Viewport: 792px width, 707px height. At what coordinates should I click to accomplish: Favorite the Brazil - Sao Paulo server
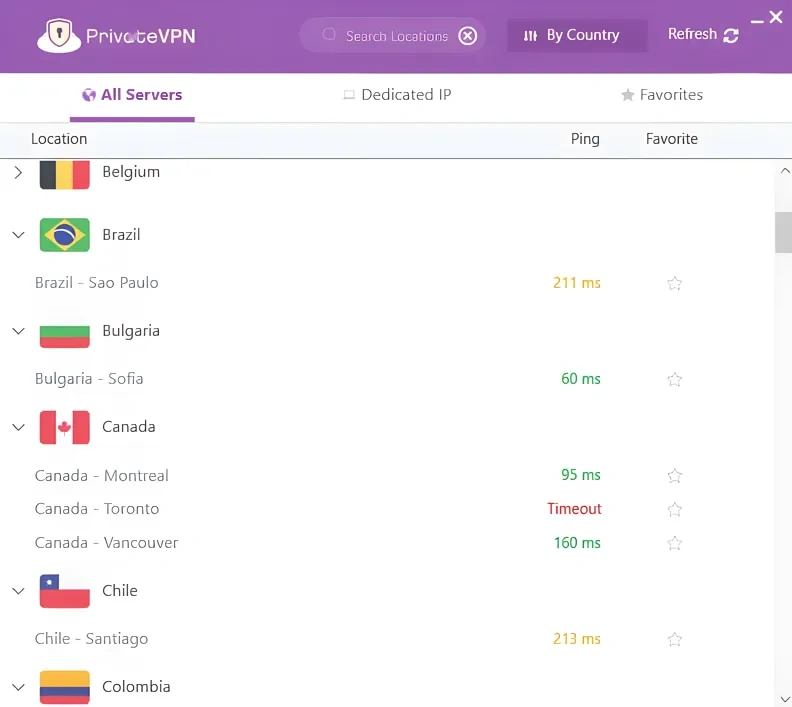point(674,283)
